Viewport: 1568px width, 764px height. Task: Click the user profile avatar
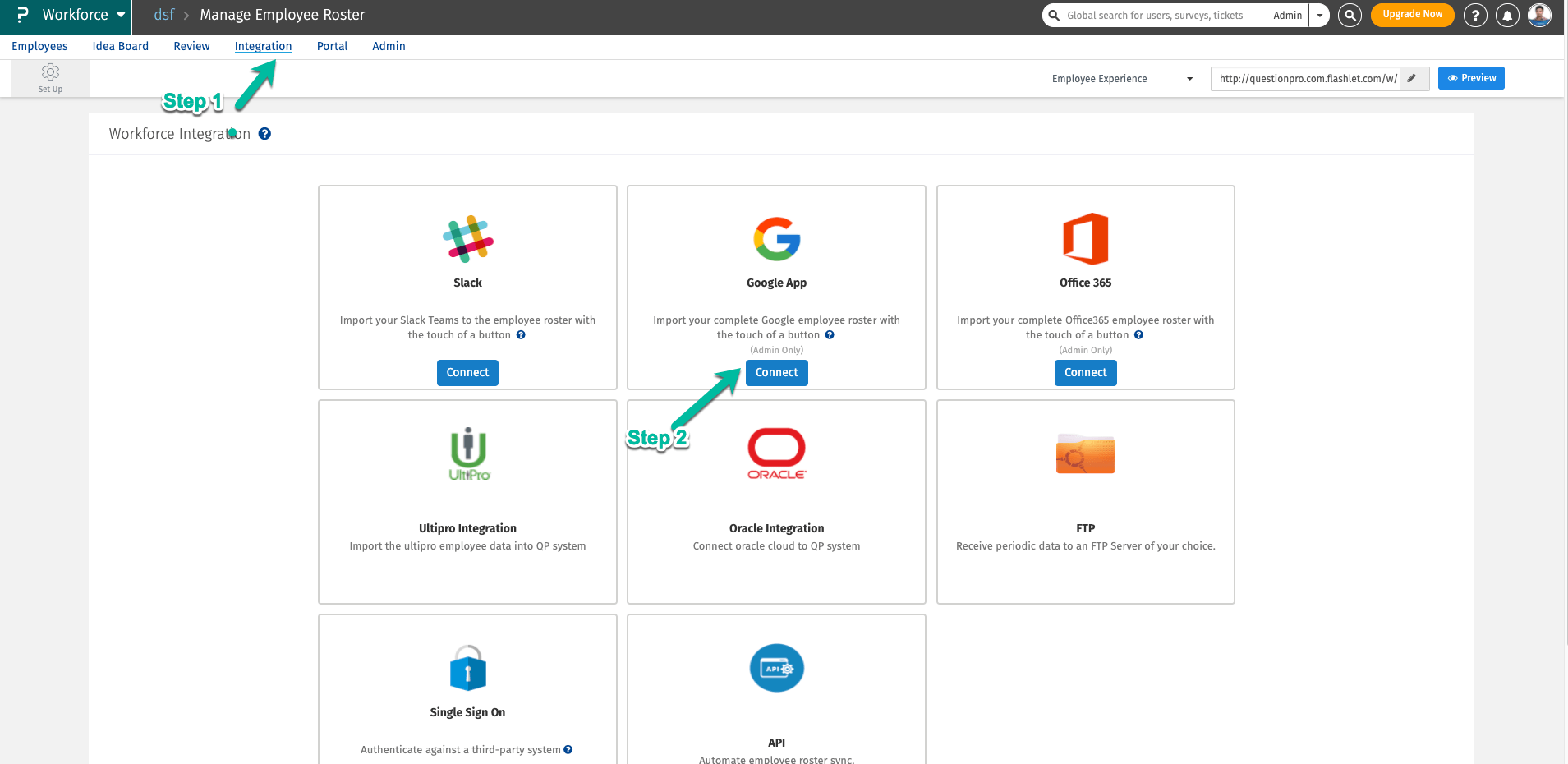pos(1539,15)
